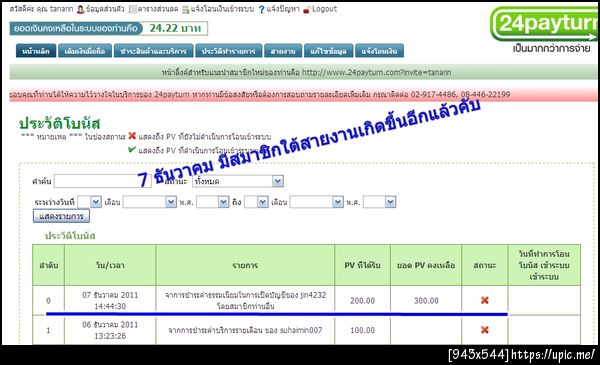Click the แสดงรายการ button

coord(61,216)
